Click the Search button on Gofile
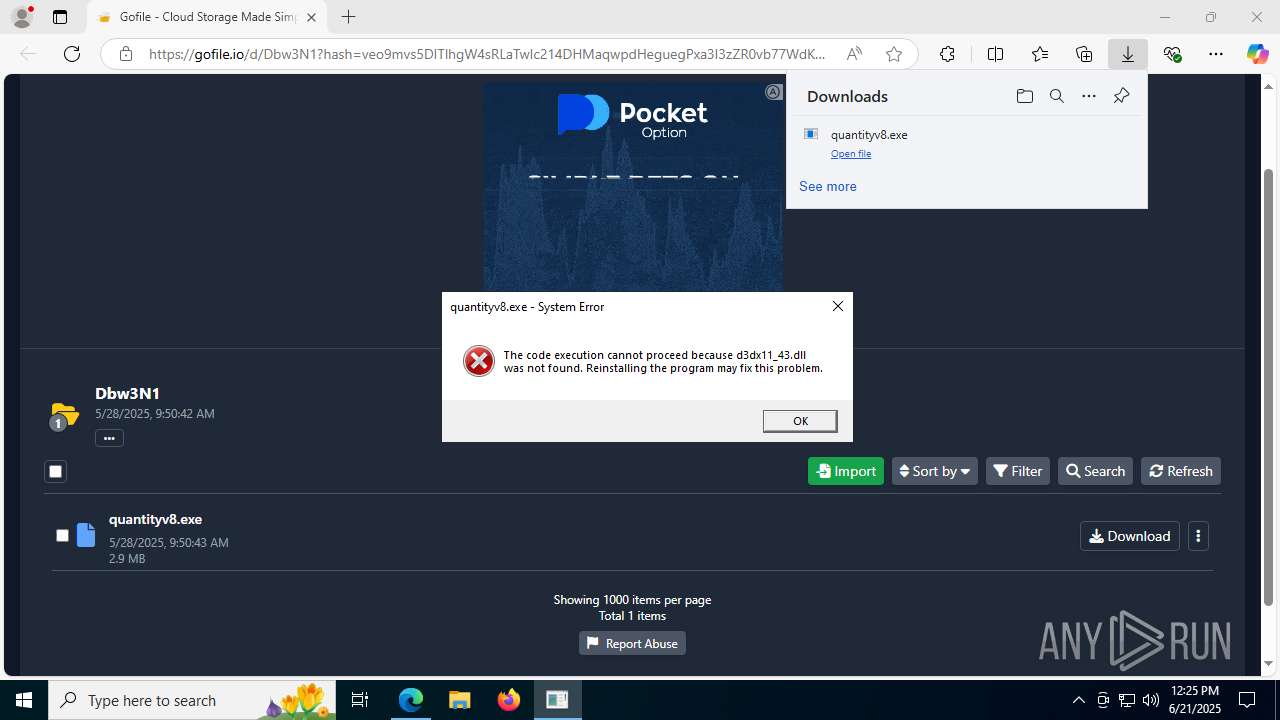This screenshot has height=720, width=1280. pyautogui.click(x=1095, y=471)
